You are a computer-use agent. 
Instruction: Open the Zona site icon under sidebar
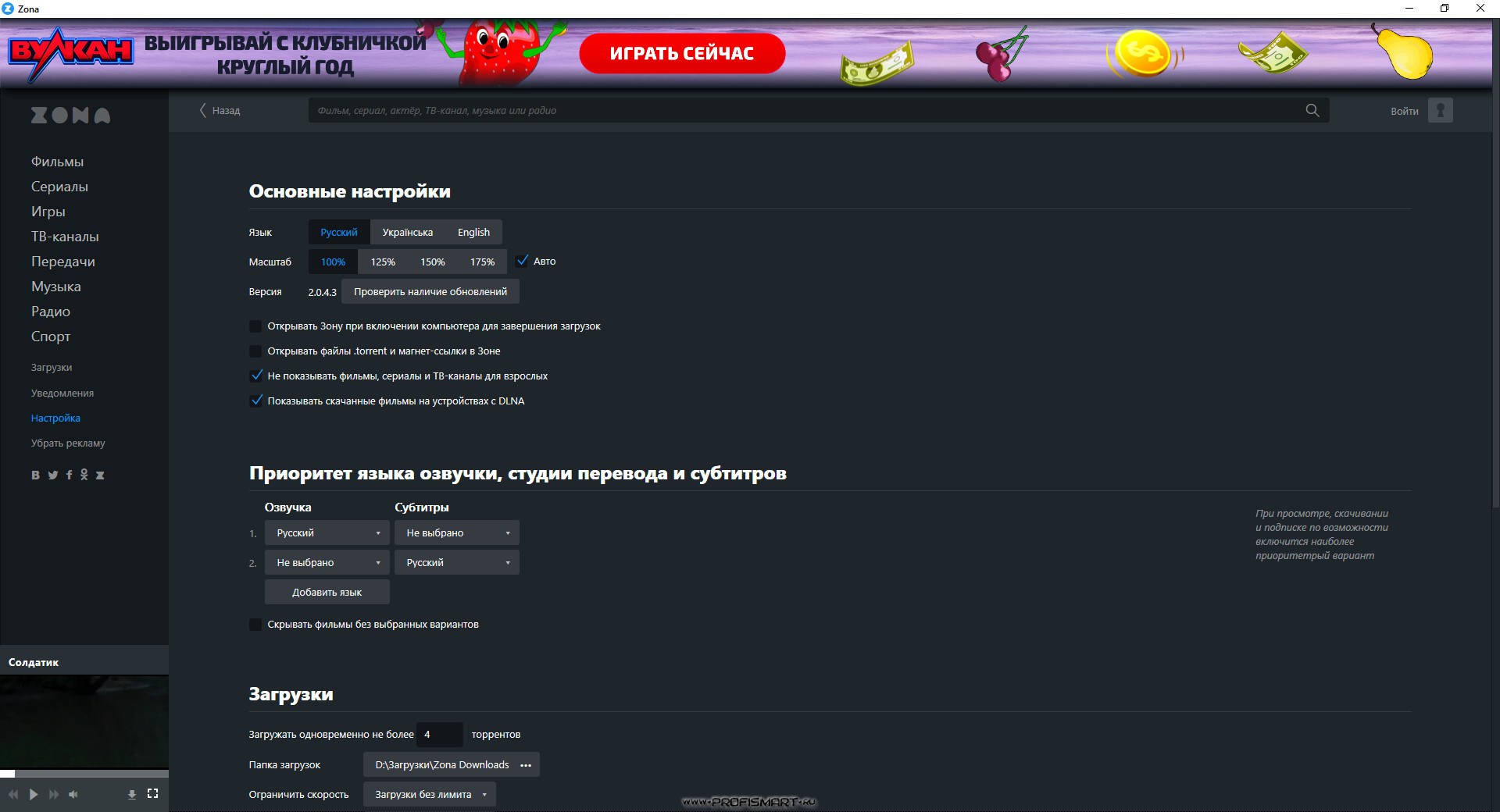(x=99, y=475)
